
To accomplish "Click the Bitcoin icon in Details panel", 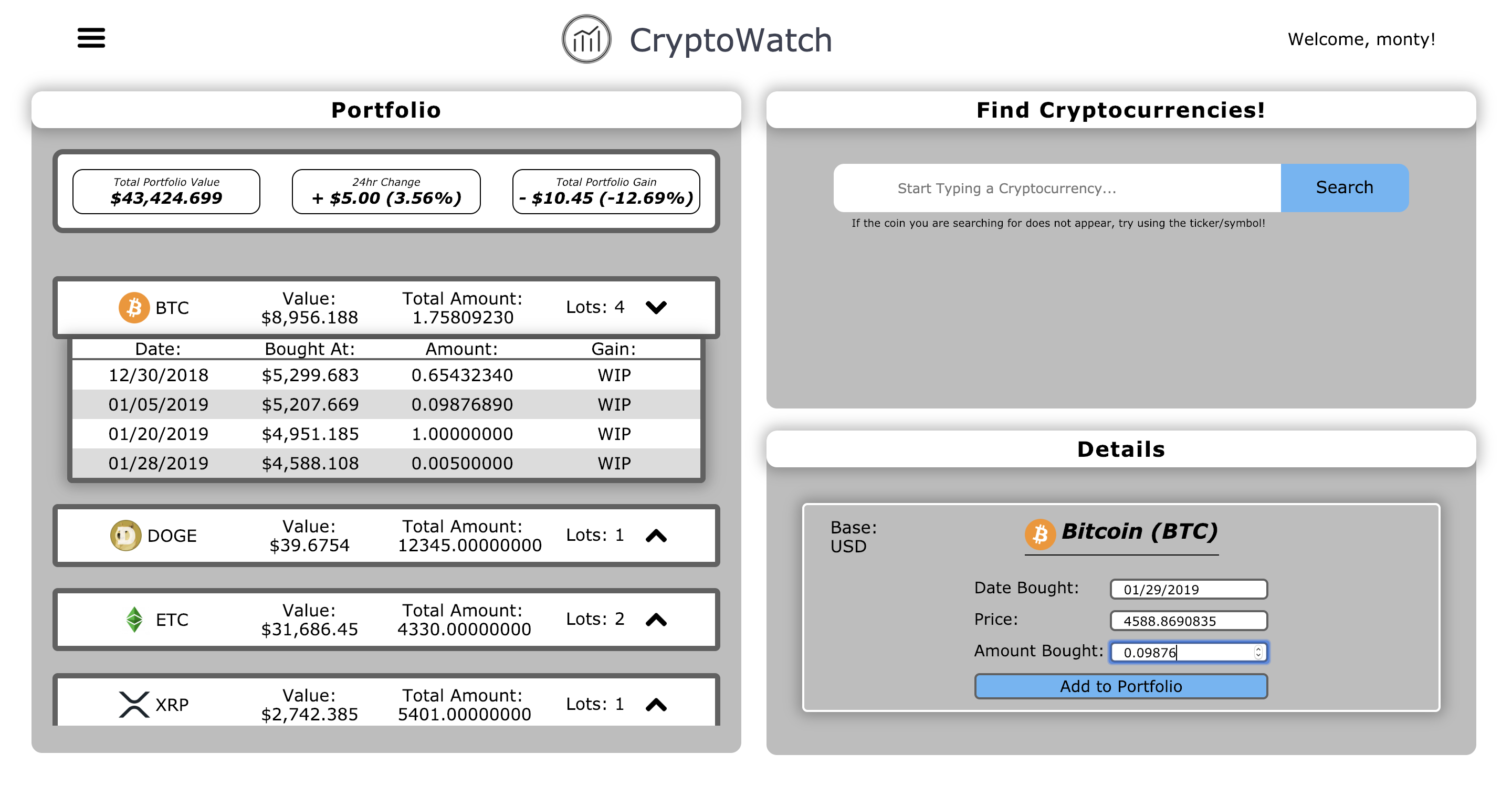I will pos(1039,533).
